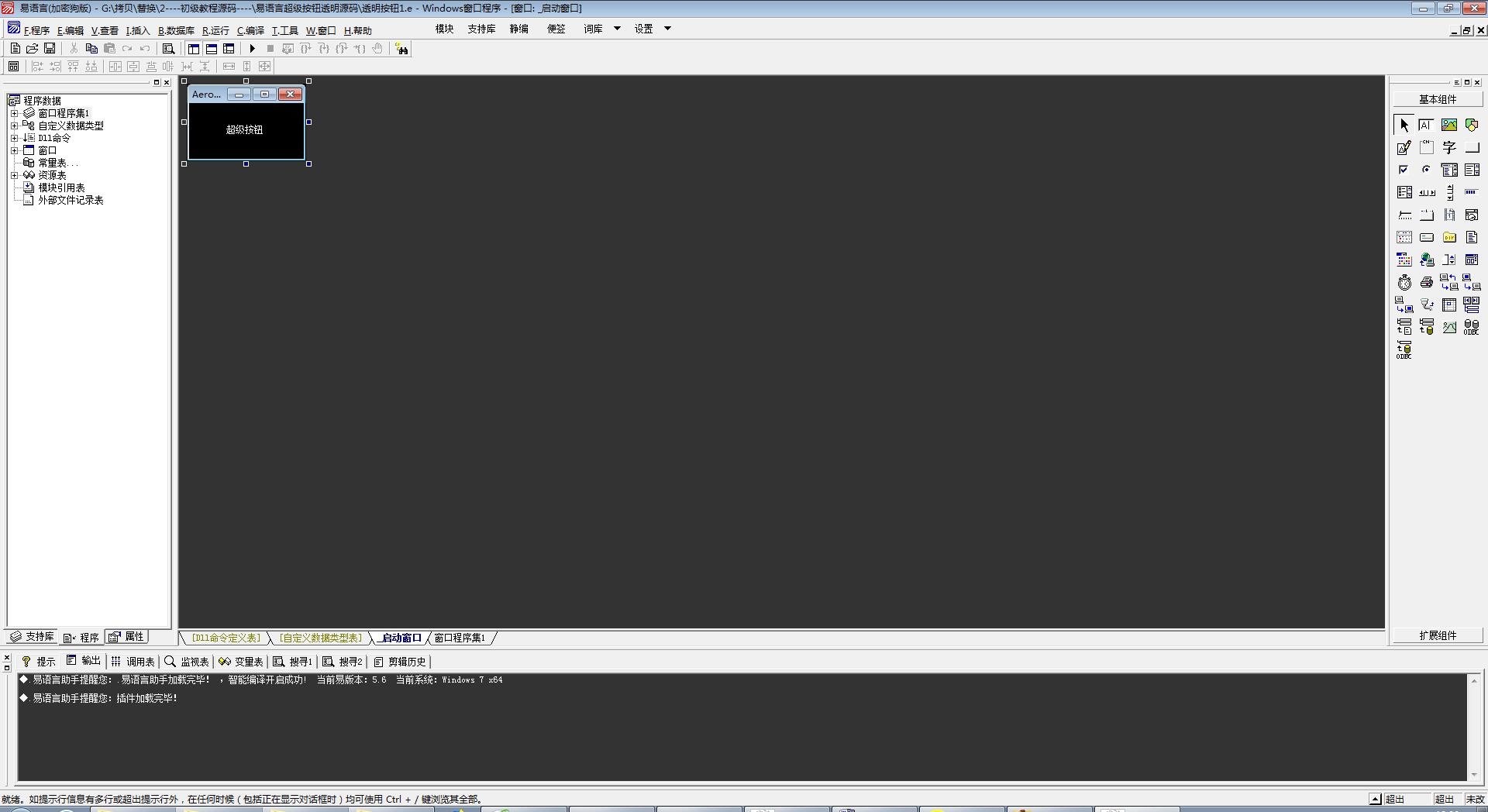Select the combo box component tool
The height and width of the screenshot is (812, 1488).
coord(1448,170)
